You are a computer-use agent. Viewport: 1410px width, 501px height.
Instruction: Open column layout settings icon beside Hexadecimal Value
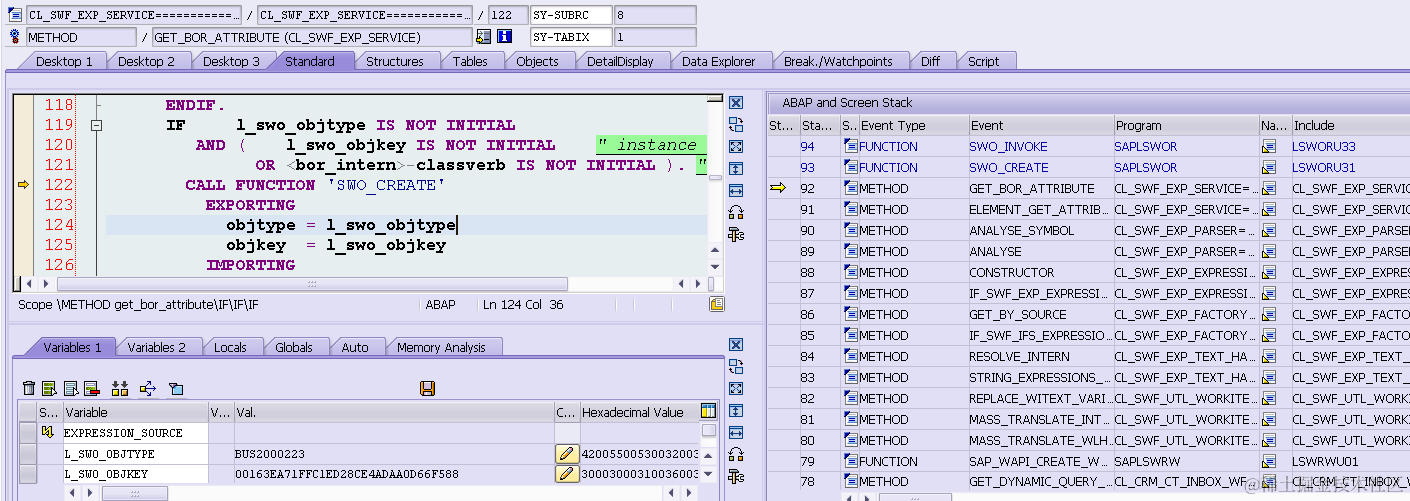pos(709,411)
